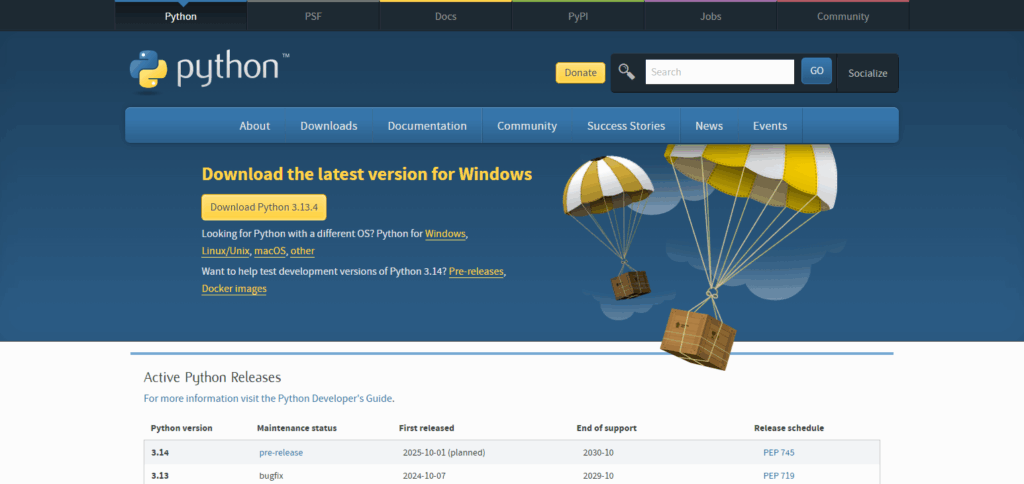Click 'Download the latest version for Windows' heading

pos(367,174)
